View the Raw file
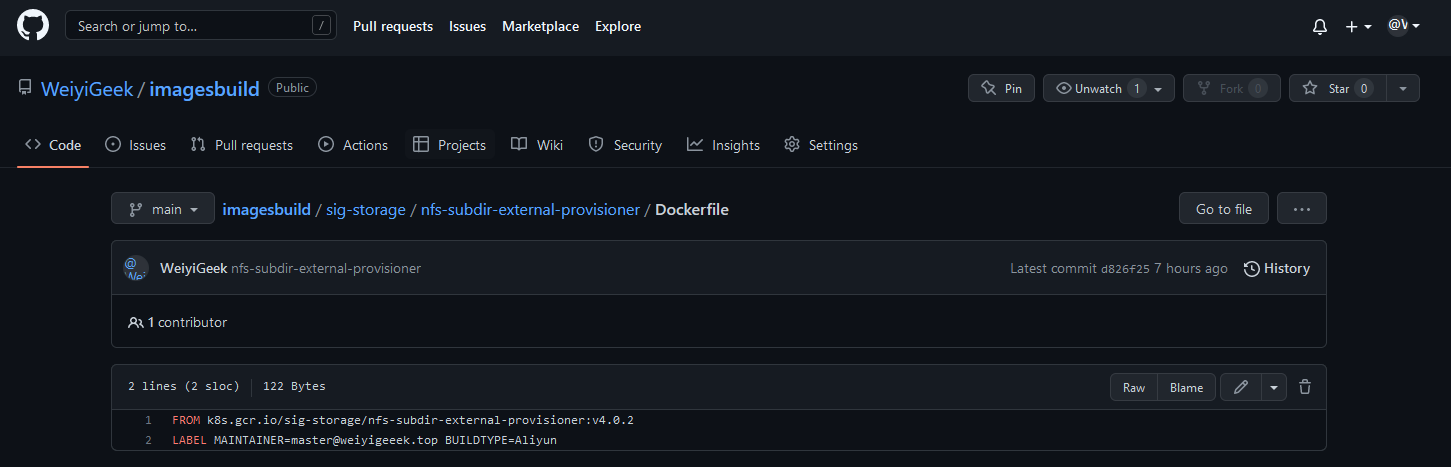This screenshot has height=467, width=1451. point(1134,387)
